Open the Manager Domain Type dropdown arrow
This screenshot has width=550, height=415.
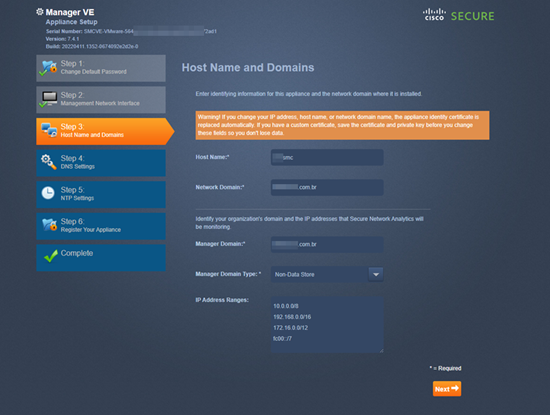(x=376, y=274)
